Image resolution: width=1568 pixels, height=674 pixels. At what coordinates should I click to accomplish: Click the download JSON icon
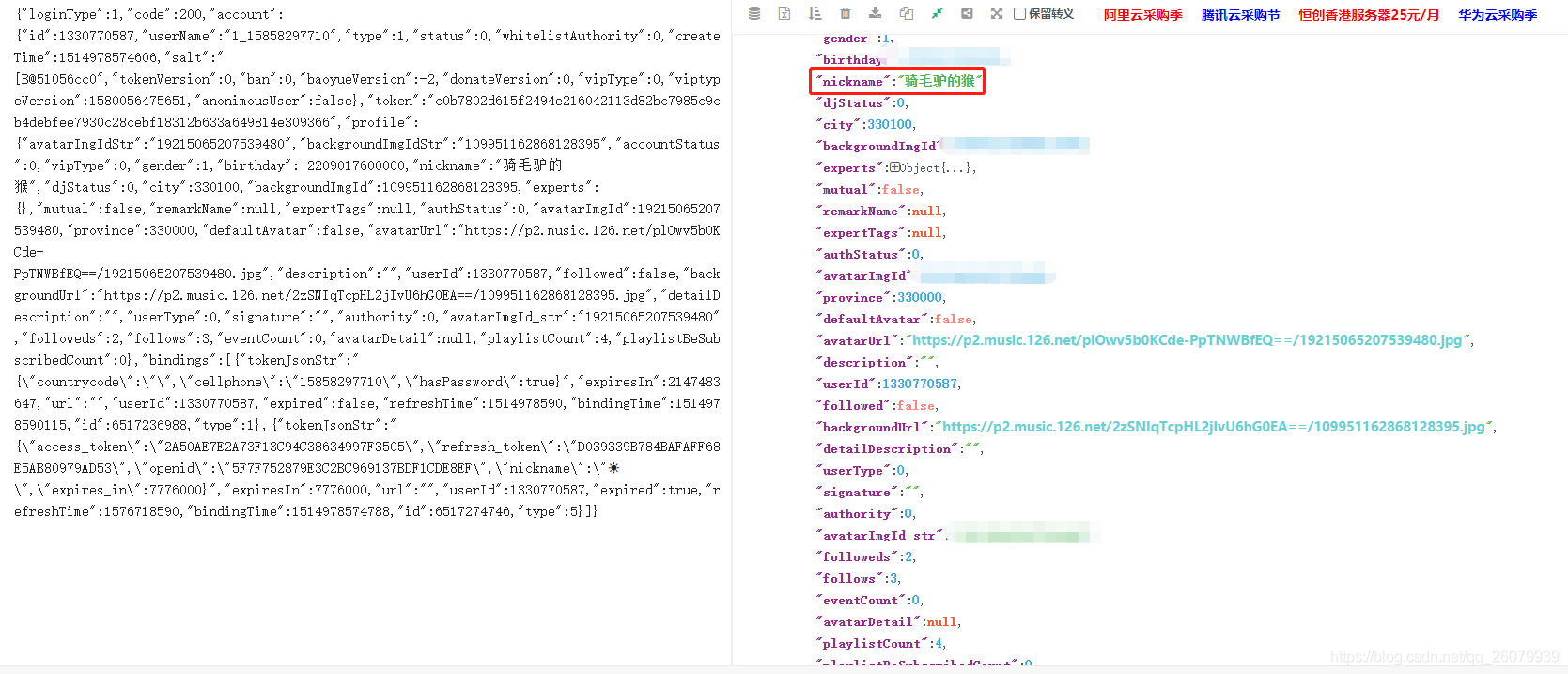coord(876,13)
